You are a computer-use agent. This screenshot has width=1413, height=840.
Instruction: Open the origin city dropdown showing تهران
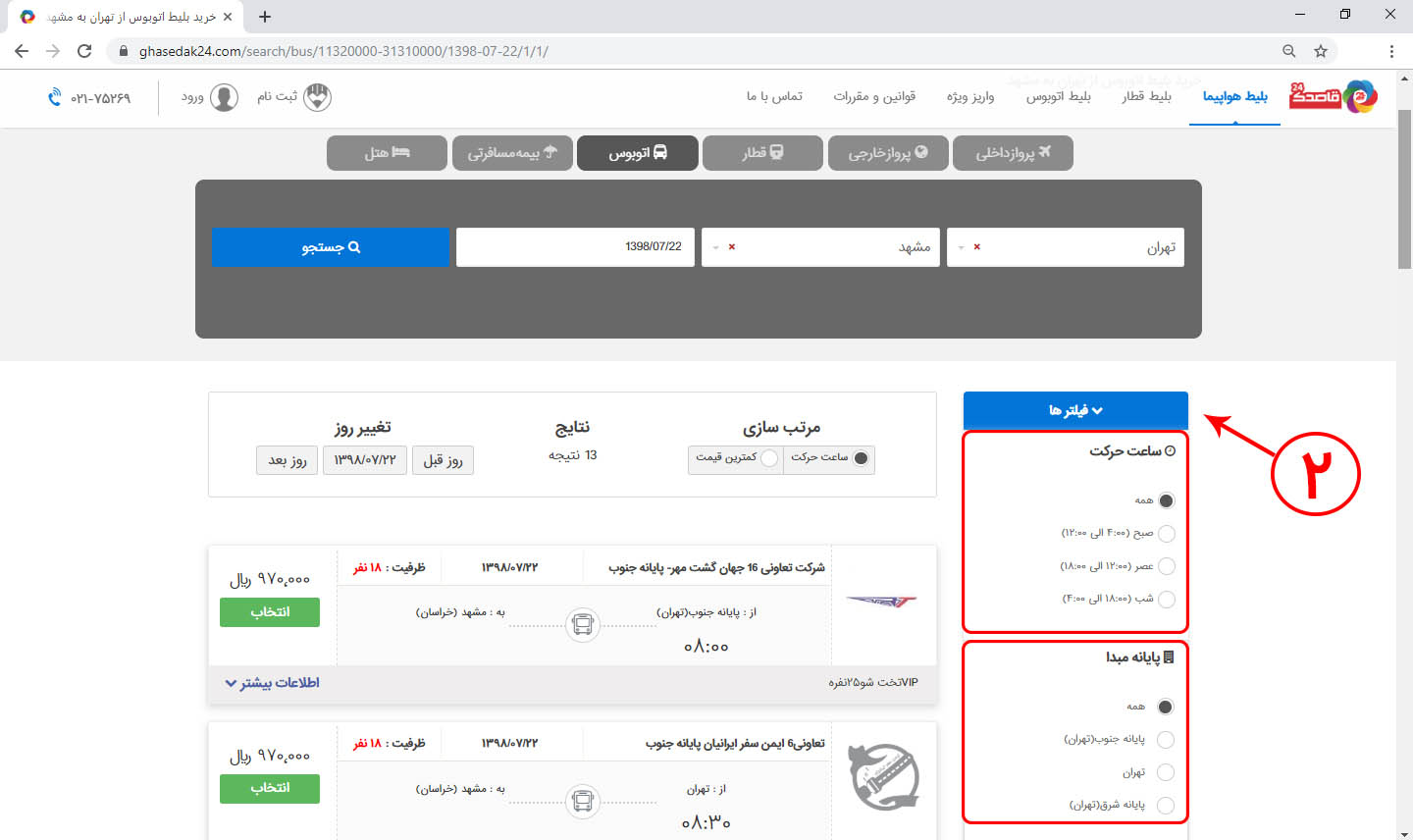tap(1066, 247)
